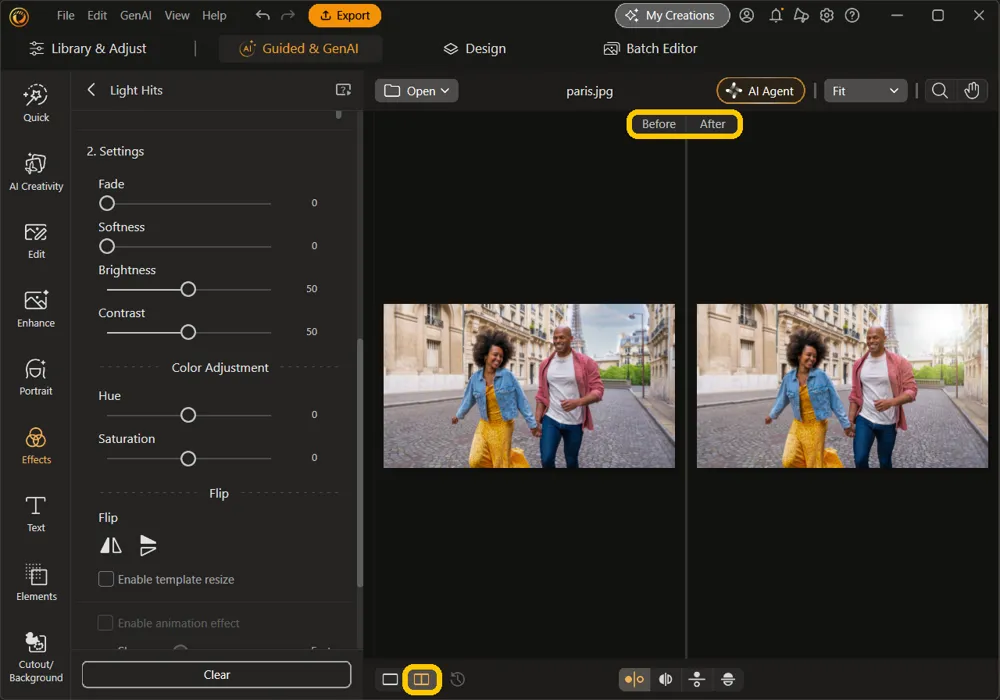1000x700 pixels.
Task: Click the Brightness slider handle
Action: (188, 289)
